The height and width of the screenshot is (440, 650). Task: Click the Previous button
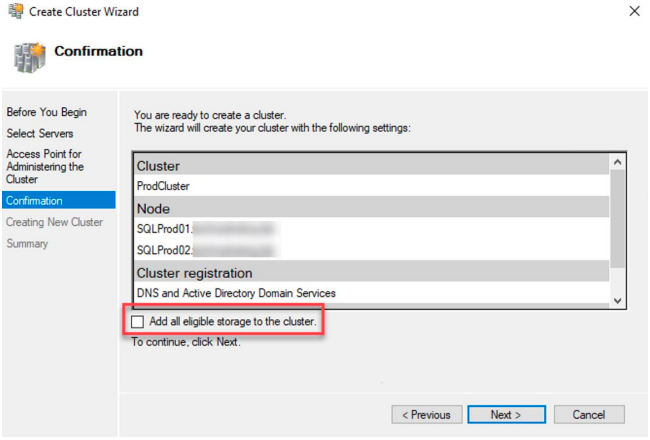coord(427,415)
